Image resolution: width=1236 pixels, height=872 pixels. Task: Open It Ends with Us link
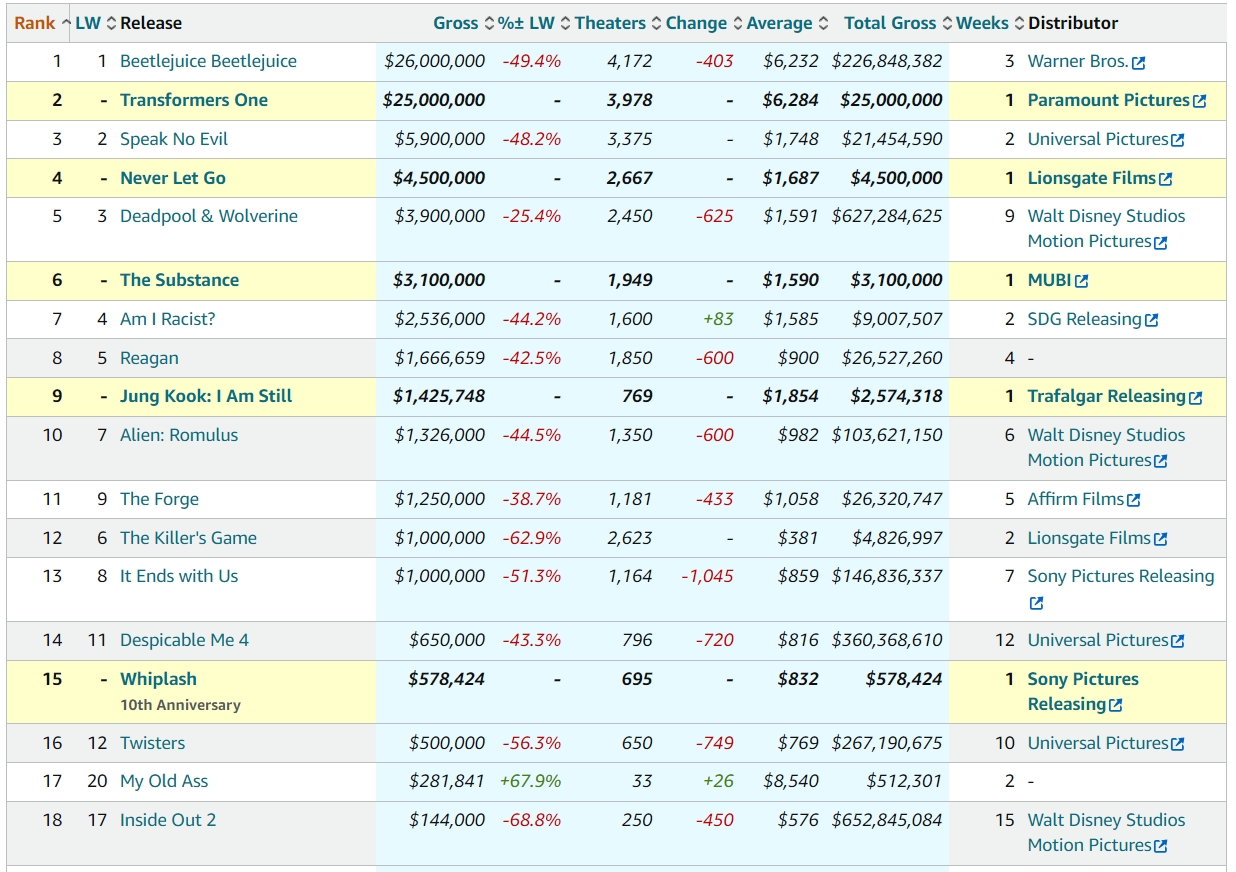(x=179, y=576)
